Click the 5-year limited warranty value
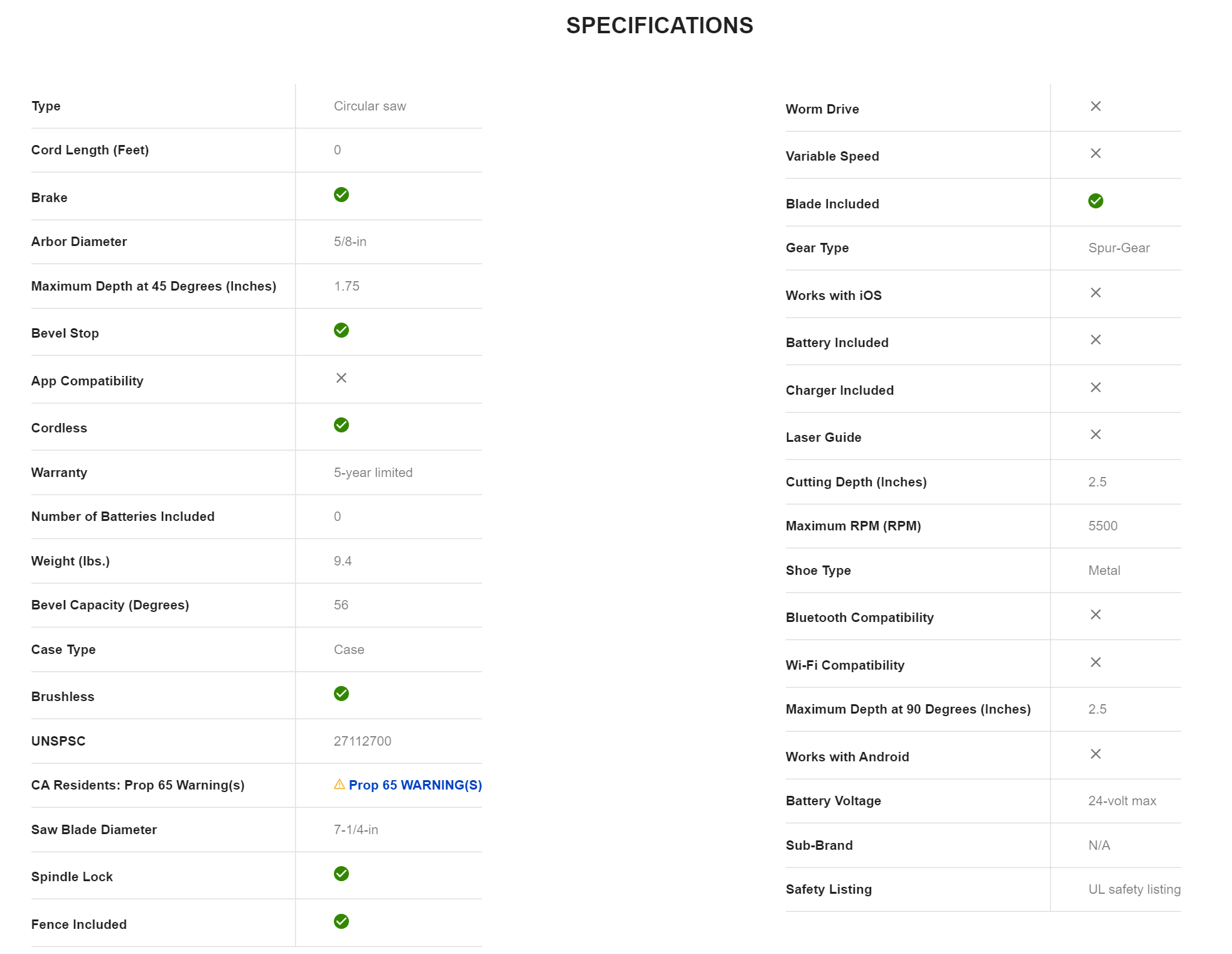Screen dimensions: 1232x954 [373, 473]
